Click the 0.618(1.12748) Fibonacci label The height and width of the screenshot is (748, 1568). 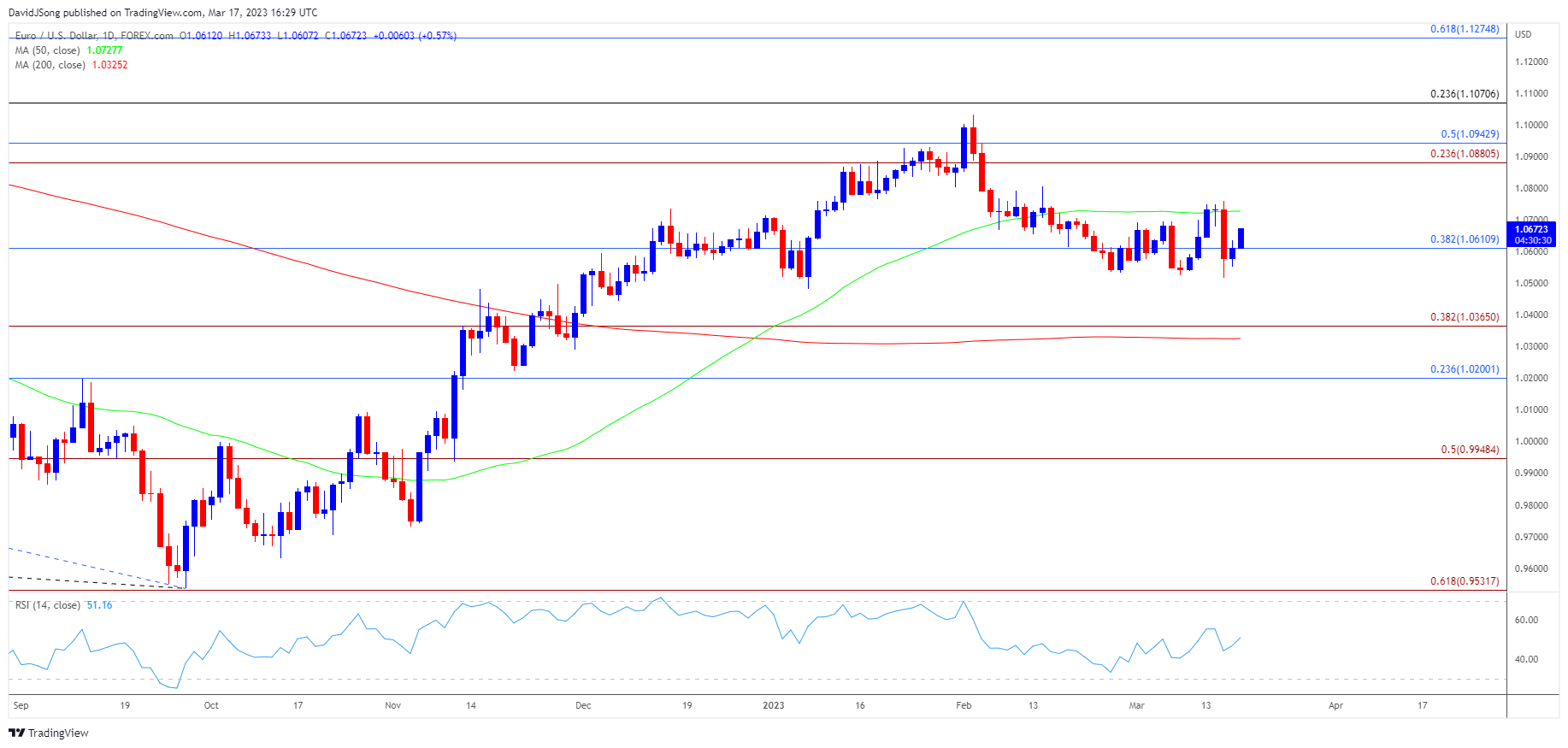(x=1465, y=29)
